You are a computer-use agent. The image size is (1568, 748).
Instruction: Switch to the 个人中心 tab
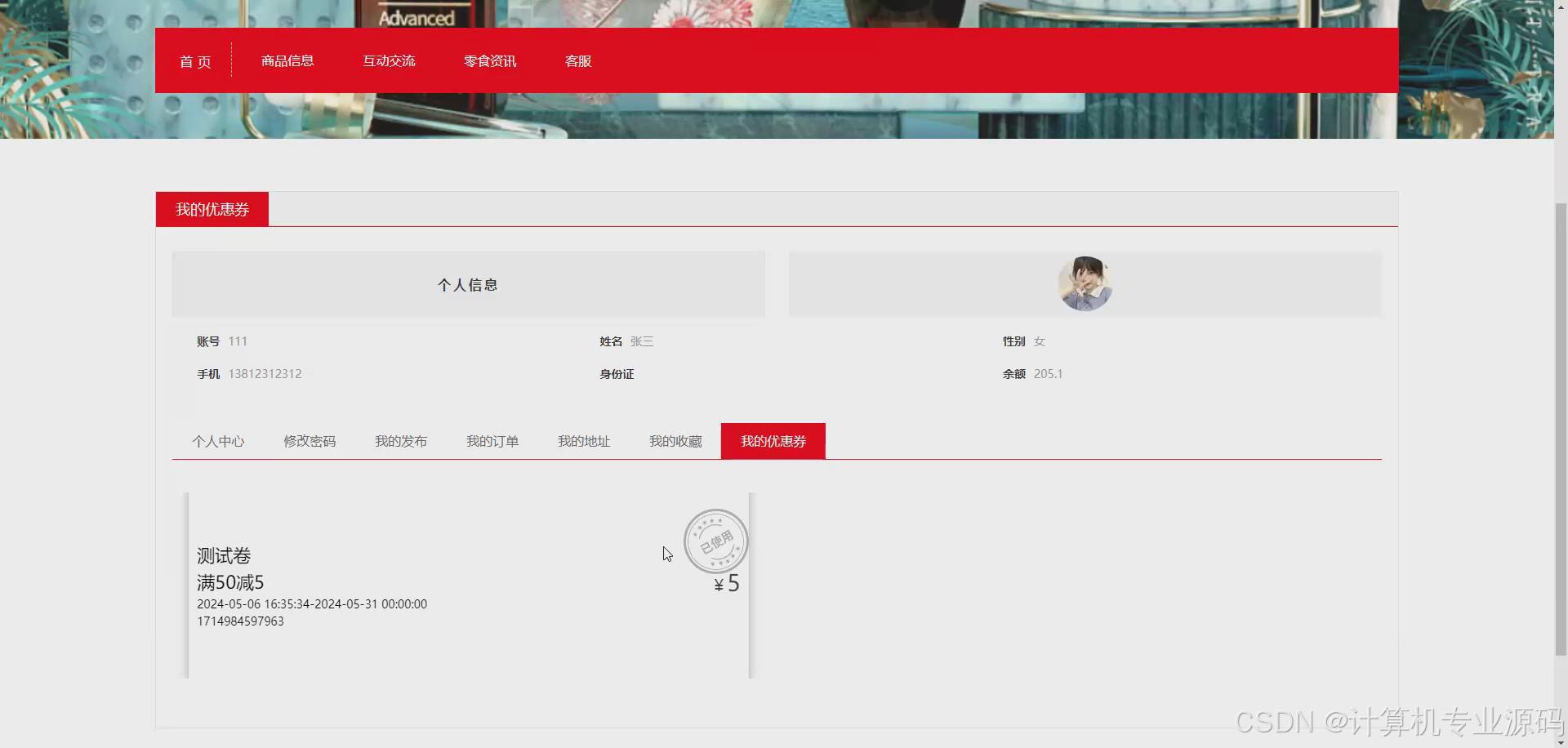(218, 441)
